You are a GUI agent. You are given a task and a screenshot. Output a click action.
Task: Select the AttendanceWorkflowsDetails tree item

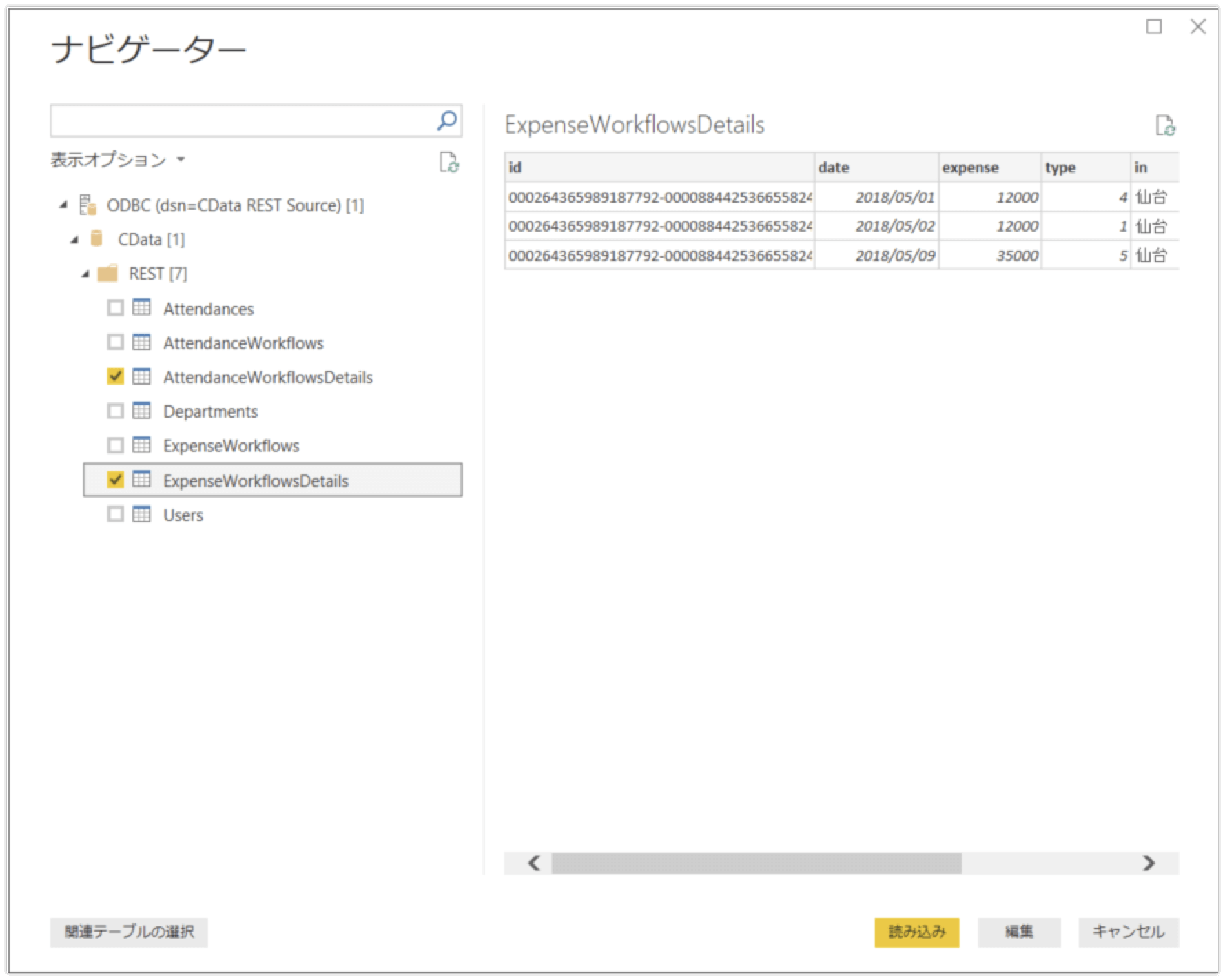coord(268,378)
